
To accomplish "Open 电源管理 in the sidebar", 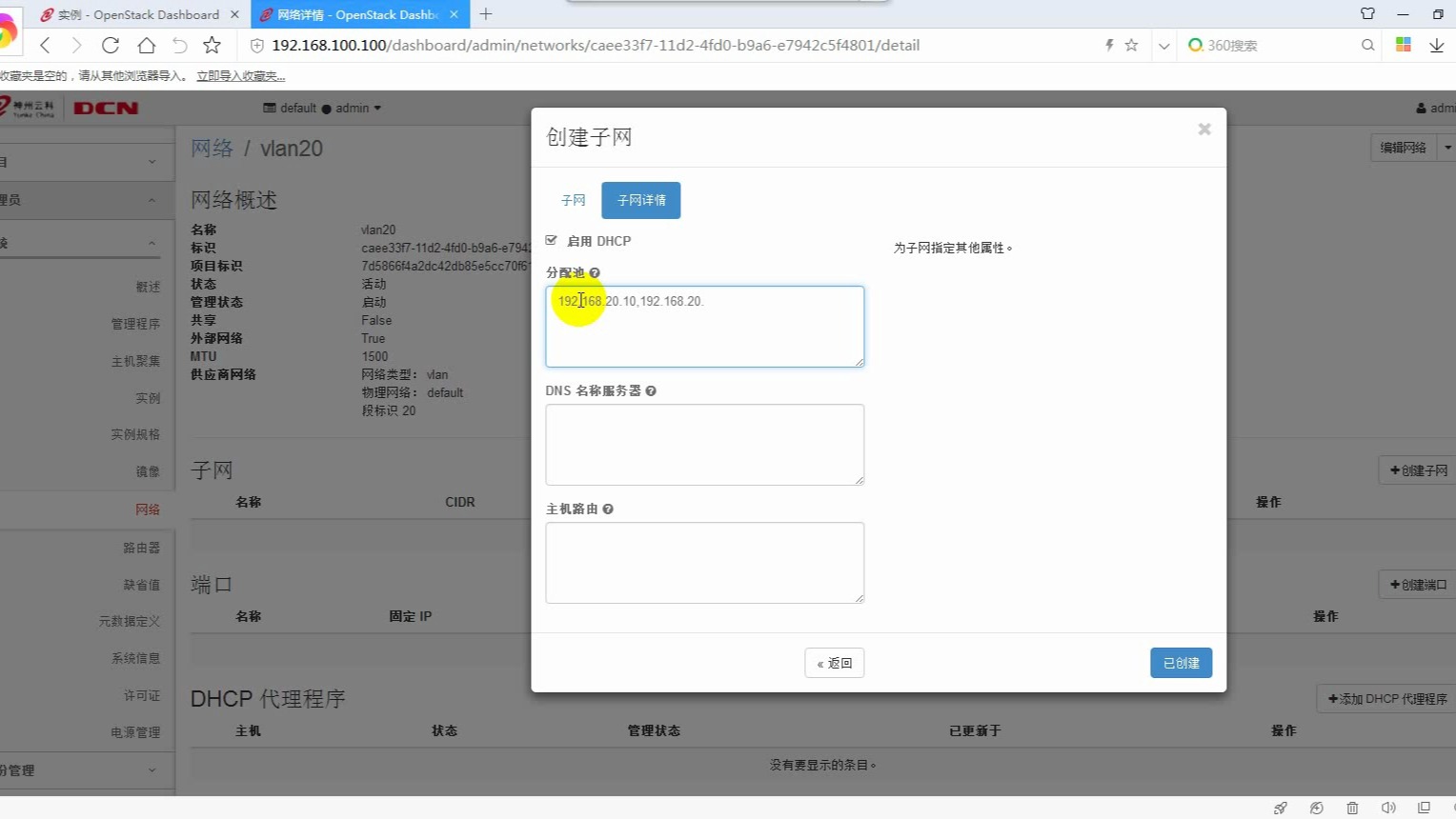I will [135, 732].
